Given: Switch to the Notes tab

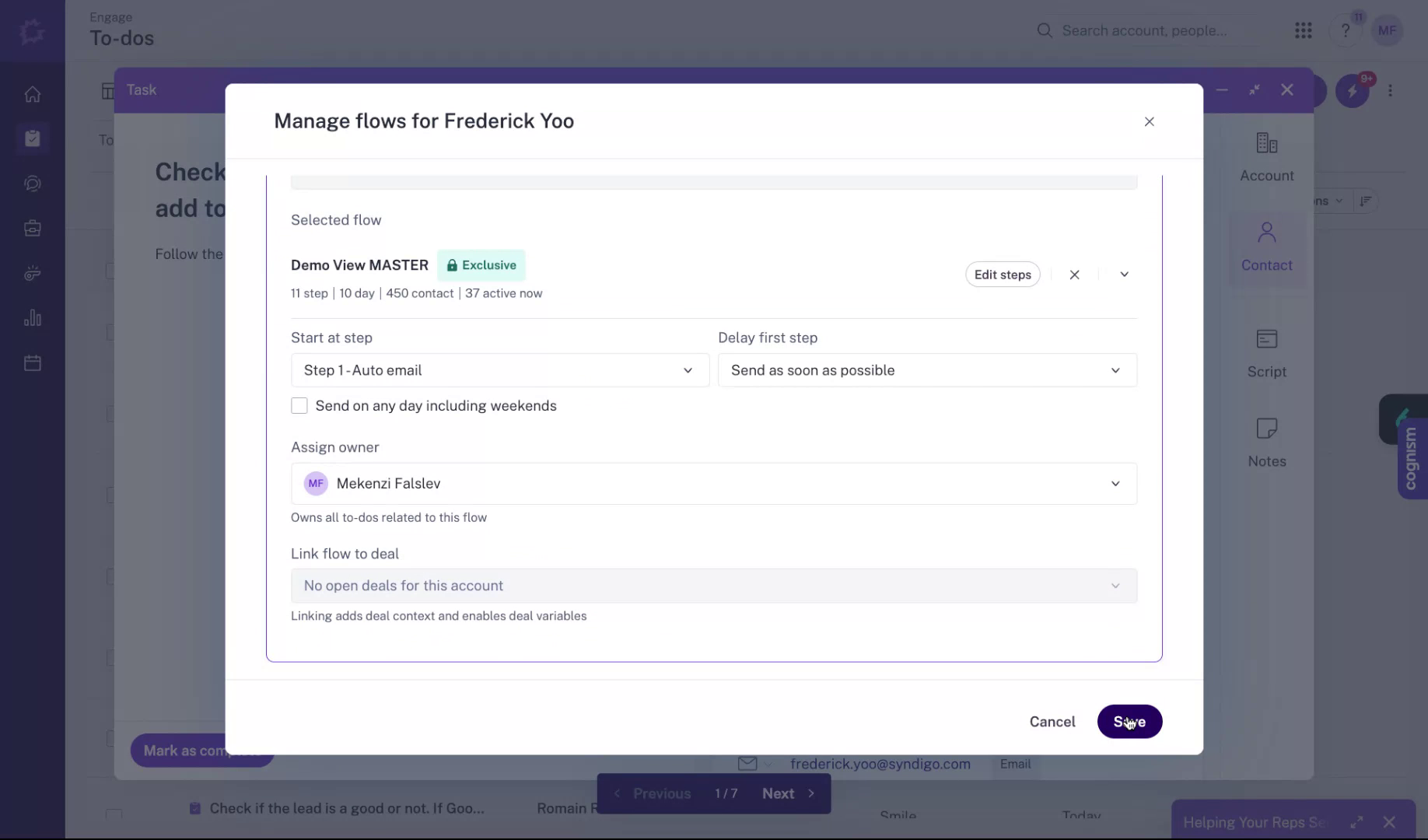Looking at the screenshot, I should [x=1266, y=443].
